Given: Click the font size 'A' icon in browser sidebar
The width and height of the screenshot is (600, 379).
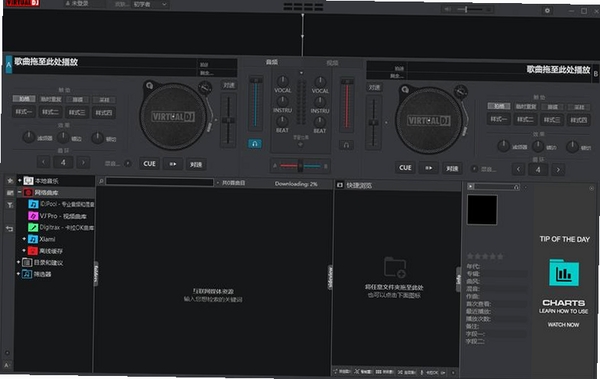Looking at the screenshot, I should click(7, 365).
